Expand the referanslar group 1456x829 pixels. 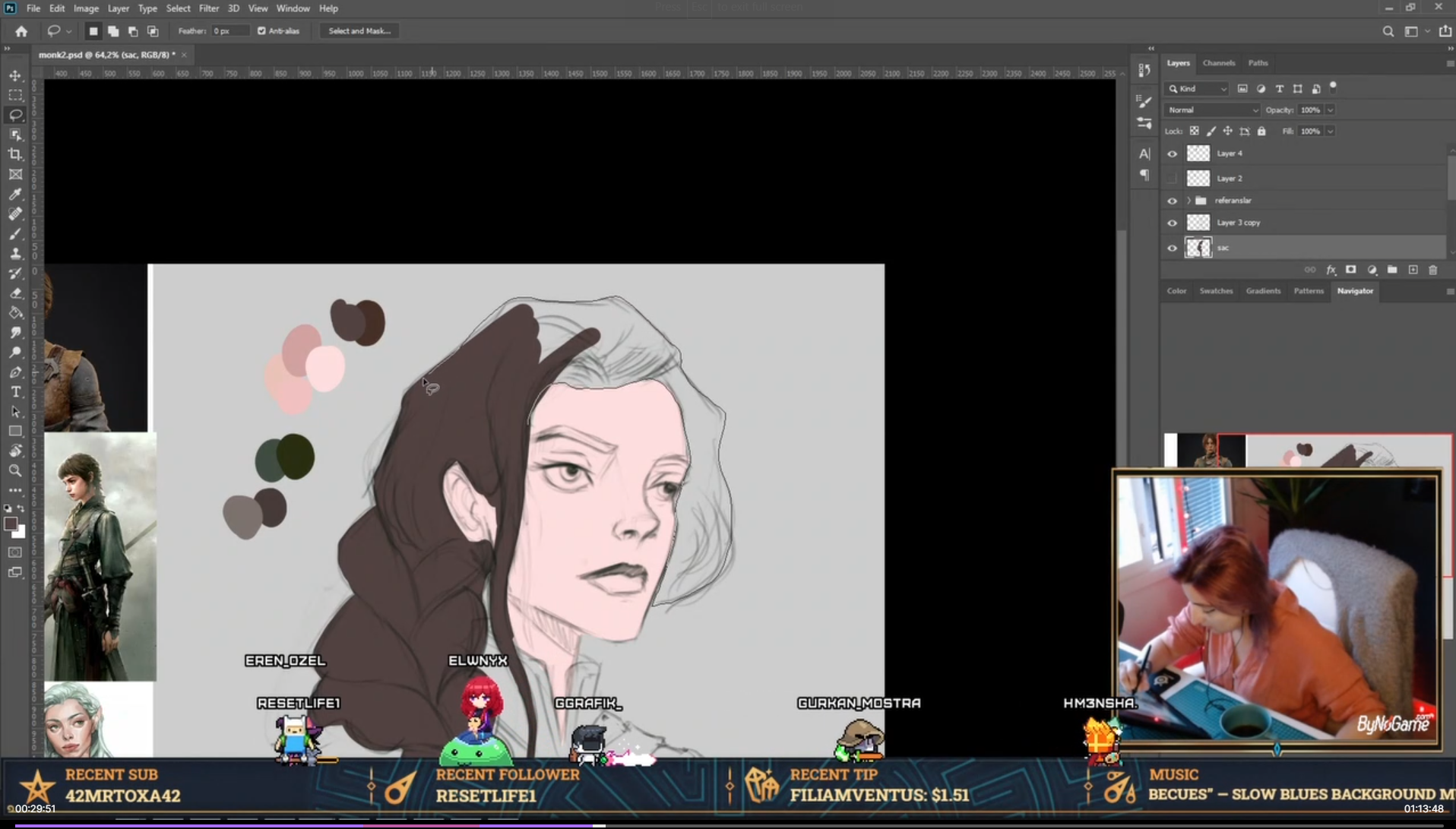coord(1189,201)
